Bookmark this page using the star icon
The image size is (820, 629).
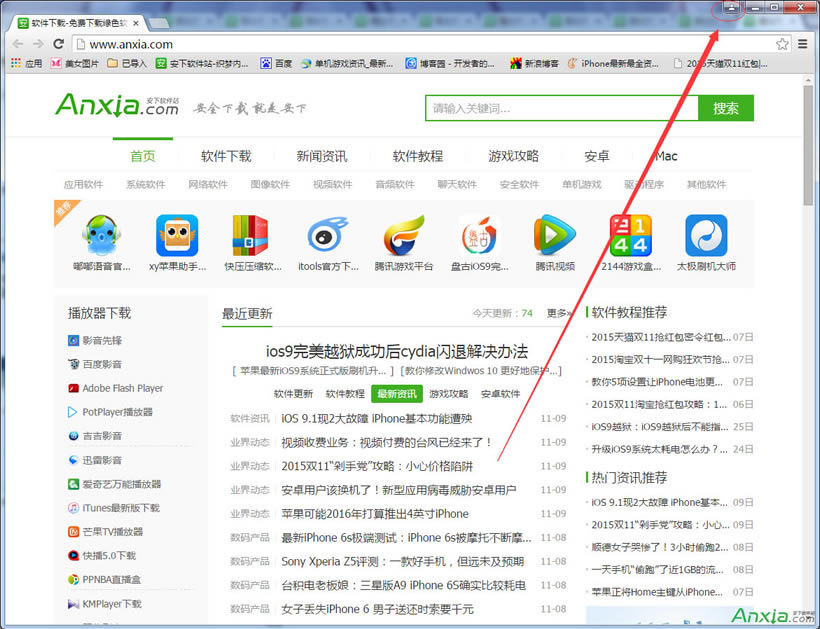click(x=782, y=44)
